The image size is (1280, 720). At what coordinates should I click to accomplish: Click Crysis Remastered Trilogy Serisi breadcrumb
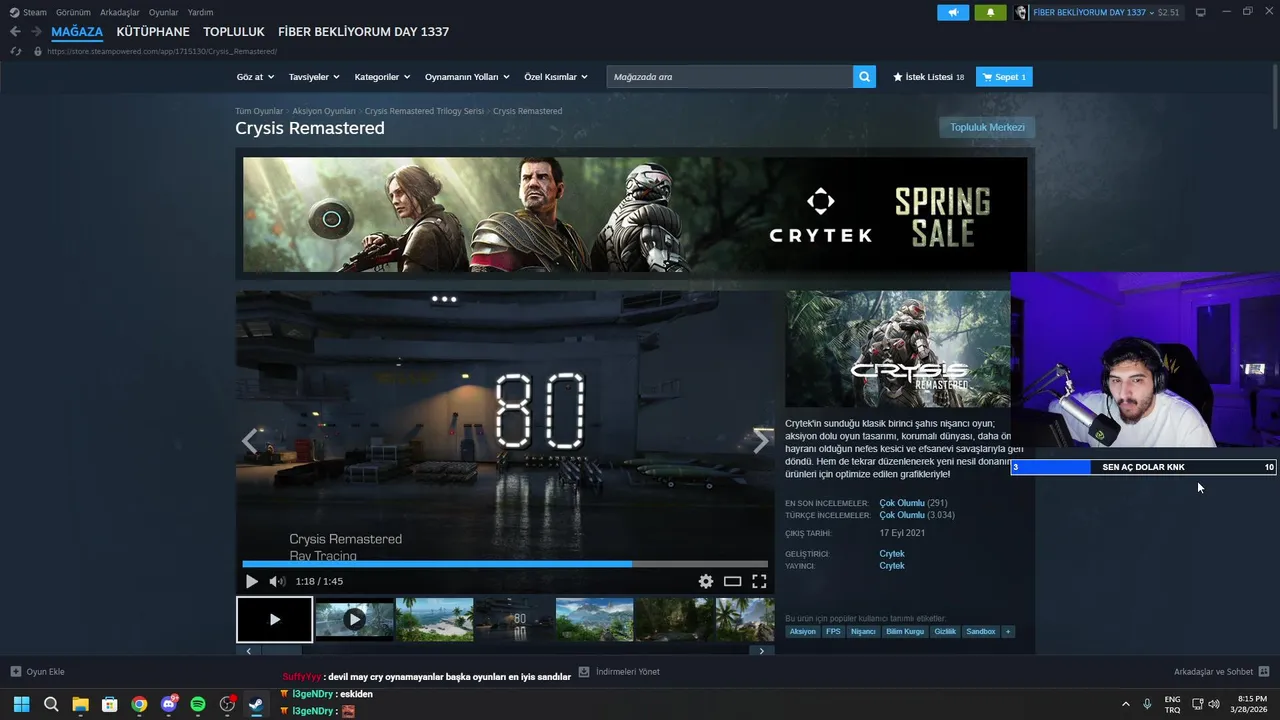424,111
